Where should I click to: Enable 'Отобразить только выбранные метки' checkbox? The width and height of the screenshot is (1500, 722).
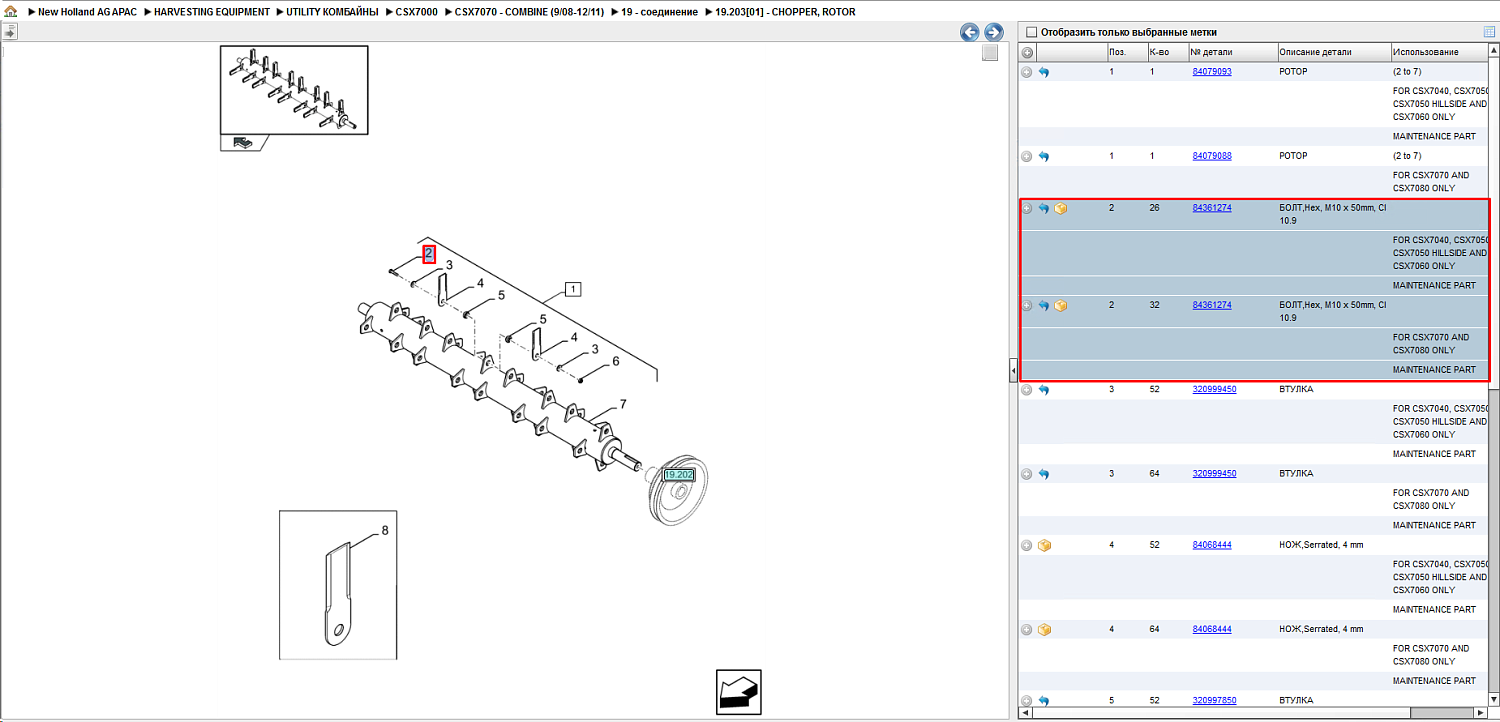[1032, 32]
